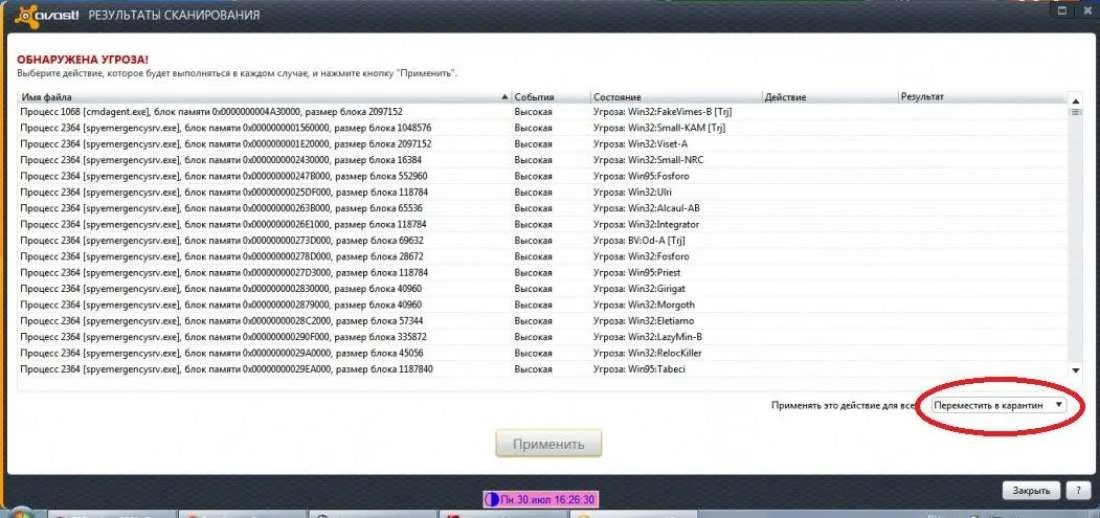Click the scrollbar down arrow of the results list
This screenshot has width=1100, height=518.
pos(1075,370)
